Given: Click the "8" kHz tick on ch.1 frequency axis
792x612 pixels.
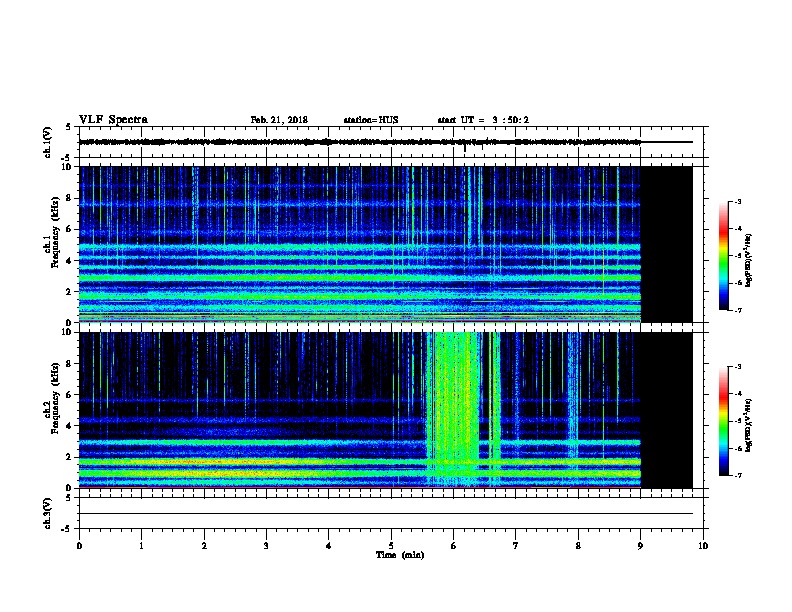Looking at the screenshot, I should 70,198.
